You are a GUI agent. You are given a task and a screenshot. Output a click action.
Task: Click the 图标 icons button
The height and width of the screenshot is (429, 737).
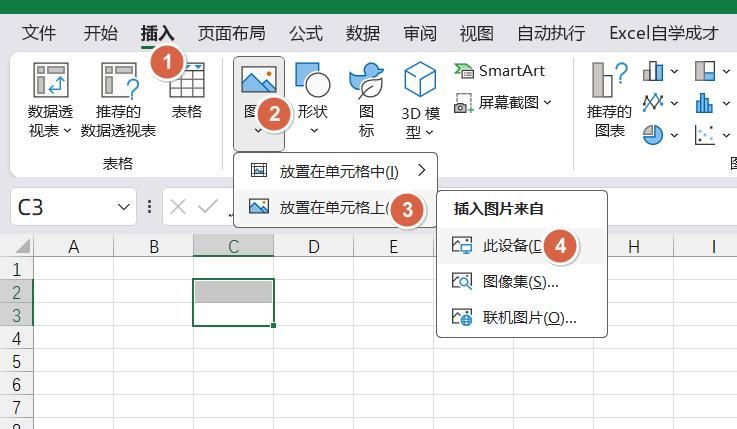pyautogui.click(x=366, y=100)
